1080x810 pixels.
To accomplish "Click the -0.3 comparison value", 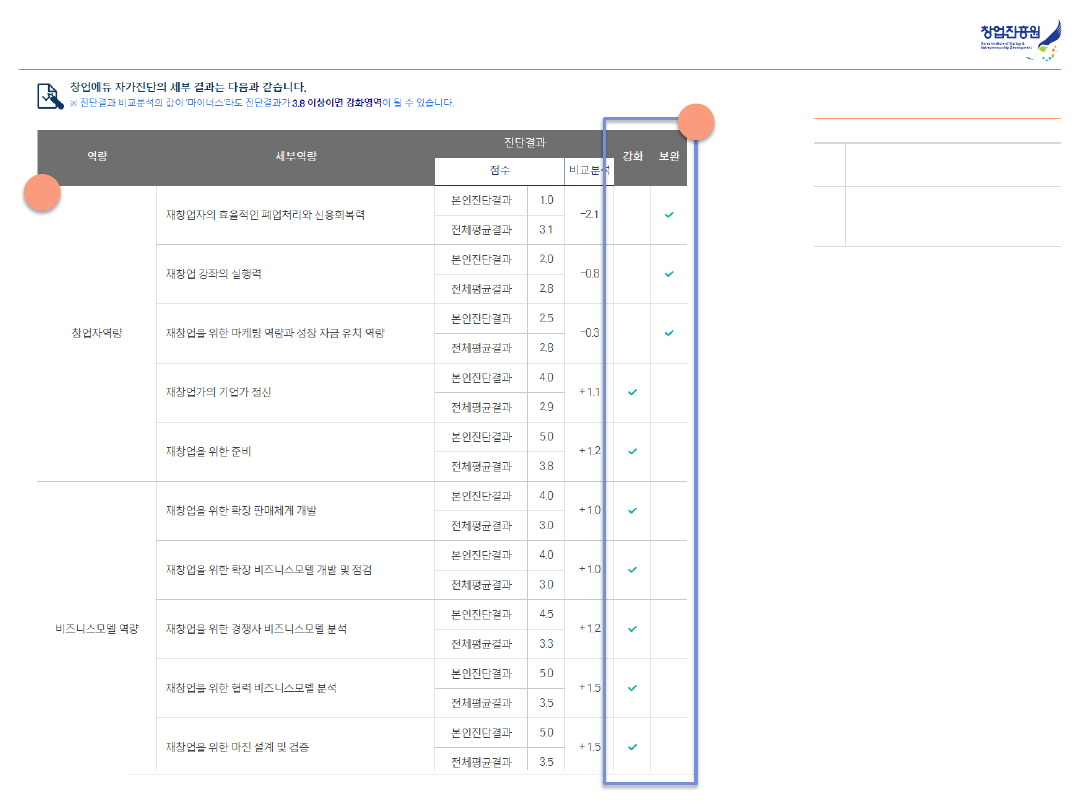I will click(x=590, y=333).
